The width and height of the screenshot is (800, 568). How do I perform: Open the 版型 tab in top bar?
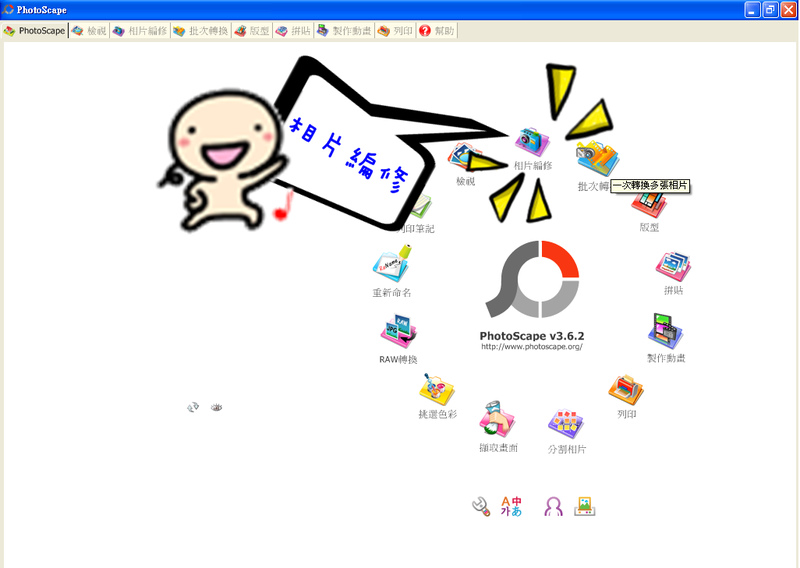pyautogui.click(x=252, y=31)
